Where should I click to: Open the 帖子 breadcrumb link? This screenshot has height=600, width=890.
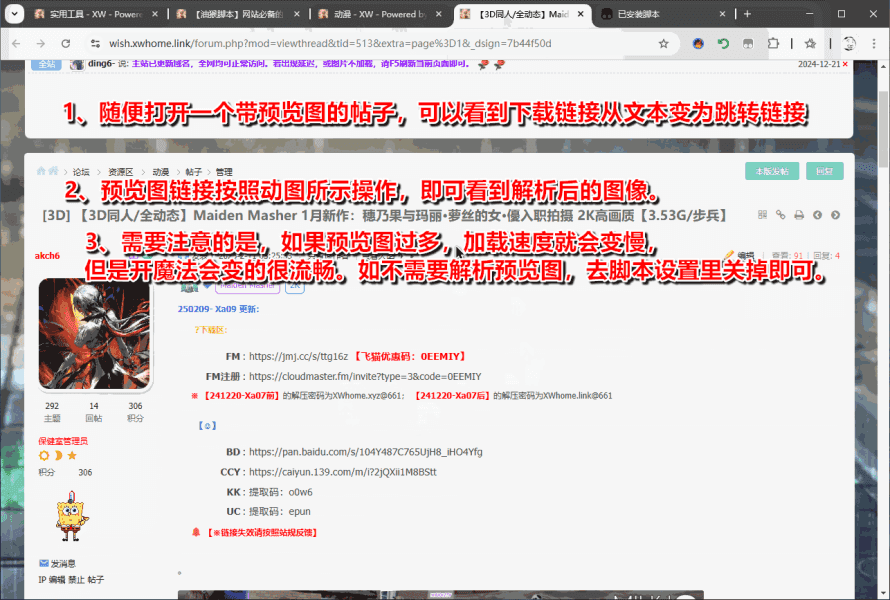(194, 171)
